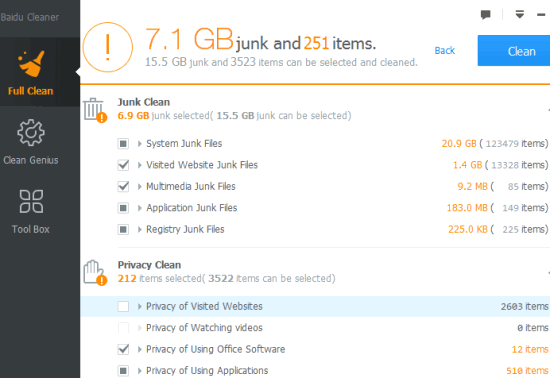
Task: Click the Privacy Clean hand icon
Action: pyautogui.click(x=95, y=272)
